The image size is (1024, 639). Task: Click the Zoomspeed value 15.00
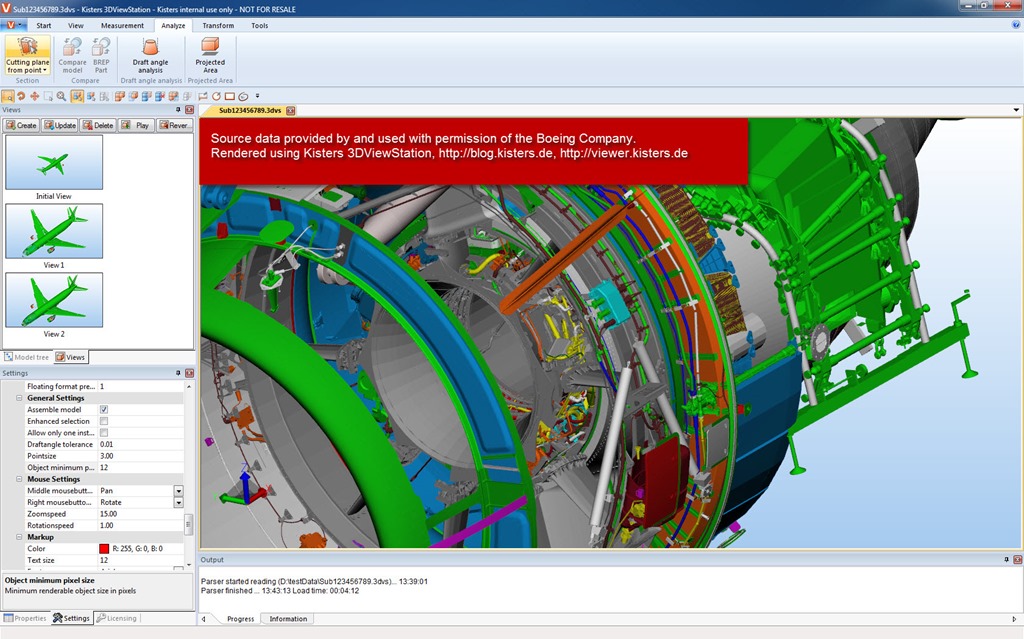click(x=108, y=514)
